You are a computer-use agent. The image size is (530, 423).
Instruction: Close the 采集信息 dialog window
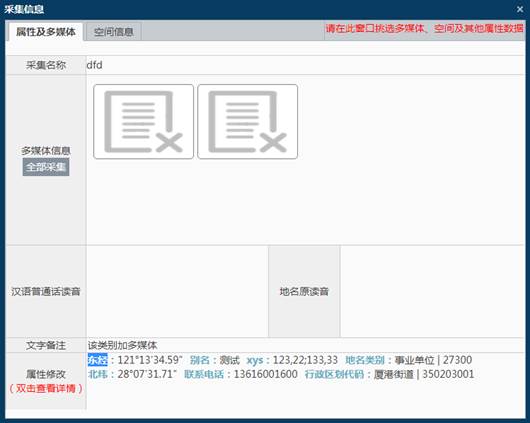[520, 9]
